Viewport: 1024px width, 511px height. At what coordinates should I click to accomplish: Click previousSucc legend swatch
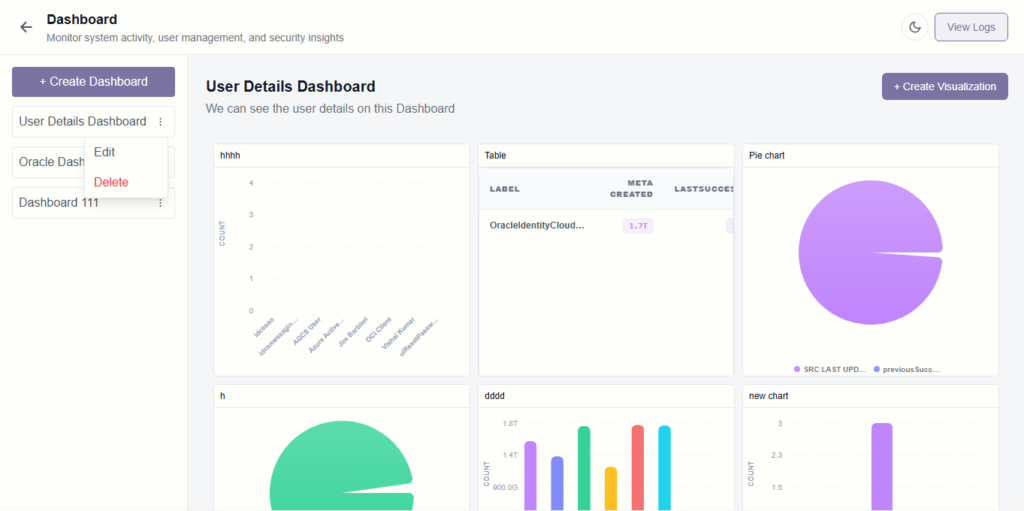(x=877, y=369)
